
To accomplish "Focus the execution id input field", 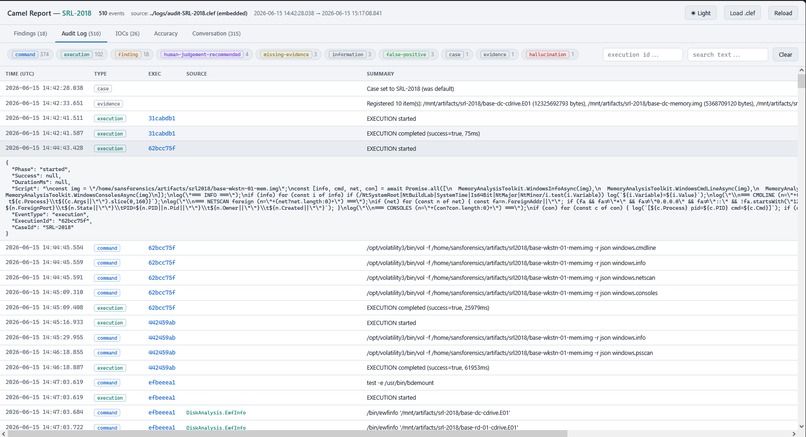I will point(643,54).
